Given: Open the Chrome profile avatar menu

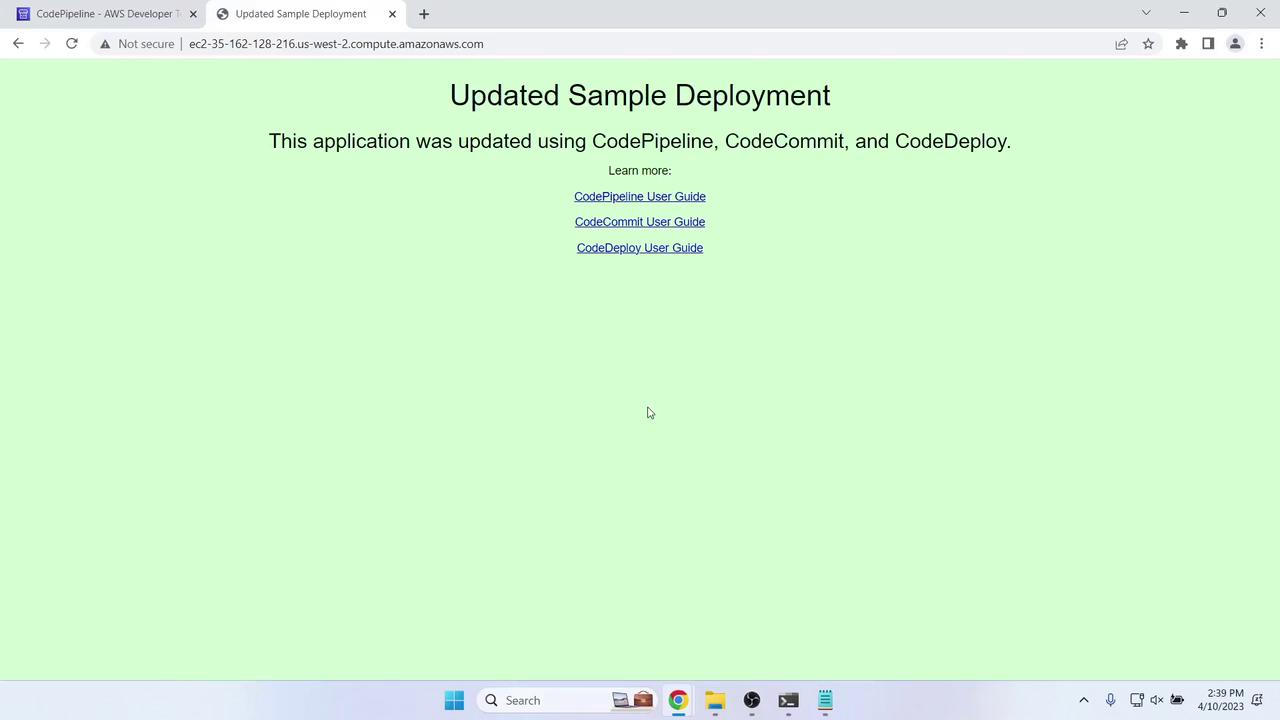Looking at the screenshot, I should pyautogui.click(x=1235, y=44).
